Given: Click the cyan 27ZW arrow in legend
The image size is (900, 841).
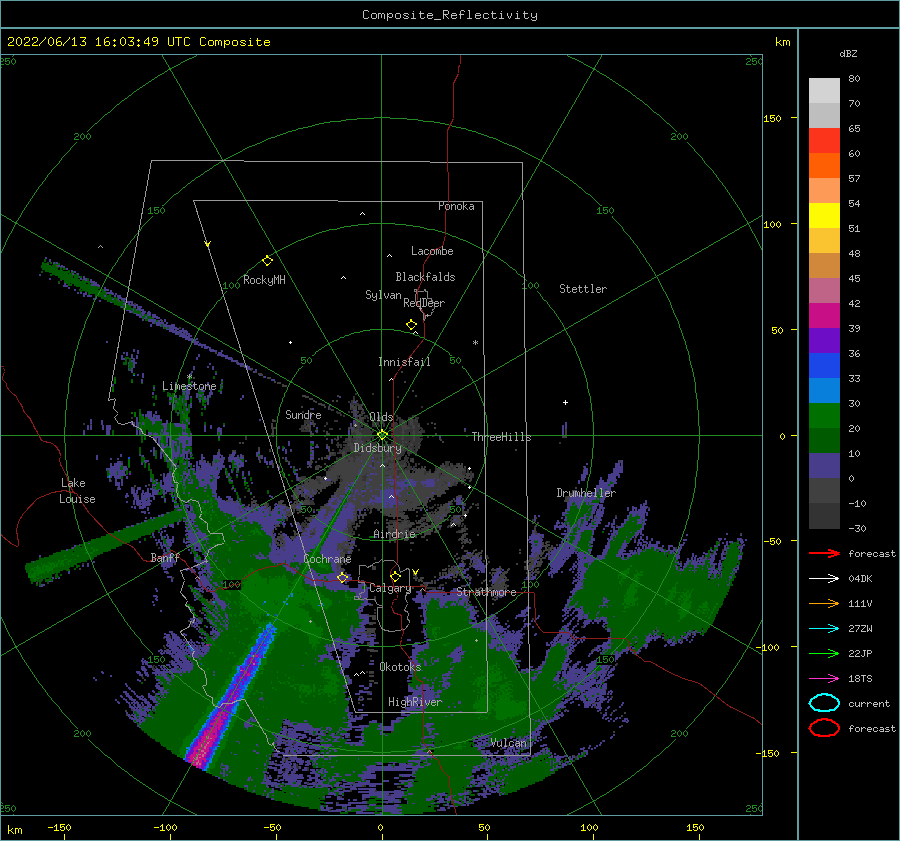Looking at the screenshot, I should tap(824, 629).
